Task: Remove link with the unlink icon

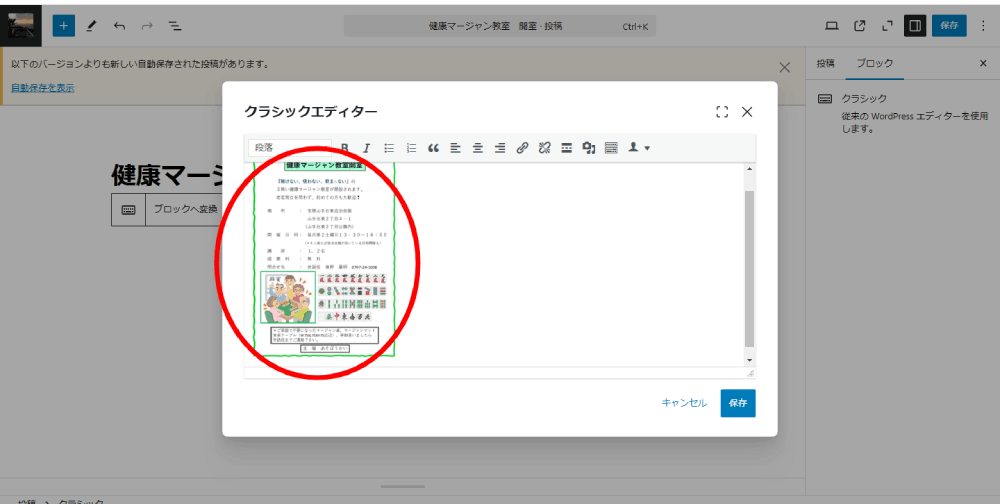Action: (544, 148)
